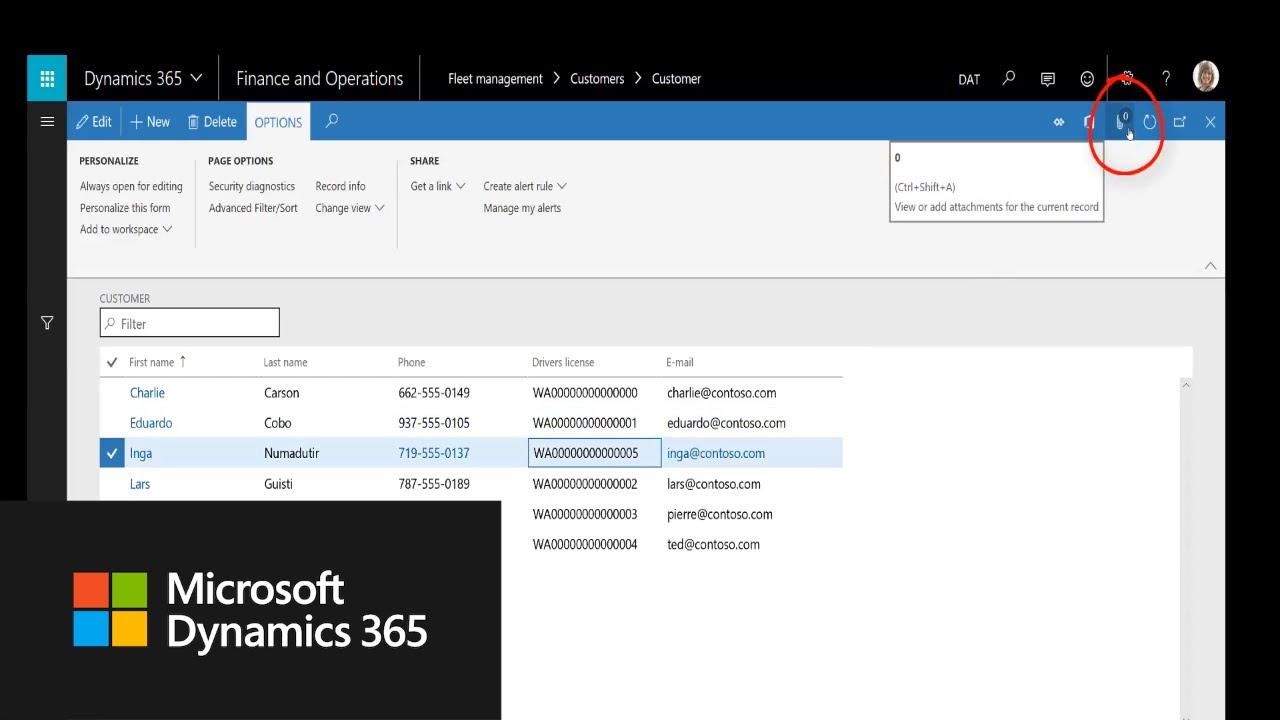Screen dimensions: 1280x720
Task: Sort by First name column header
Action: [151, 362]
